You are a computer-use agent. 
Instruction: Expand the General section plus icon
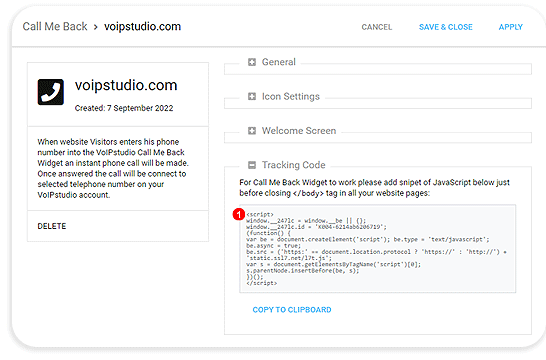point(252,62)
